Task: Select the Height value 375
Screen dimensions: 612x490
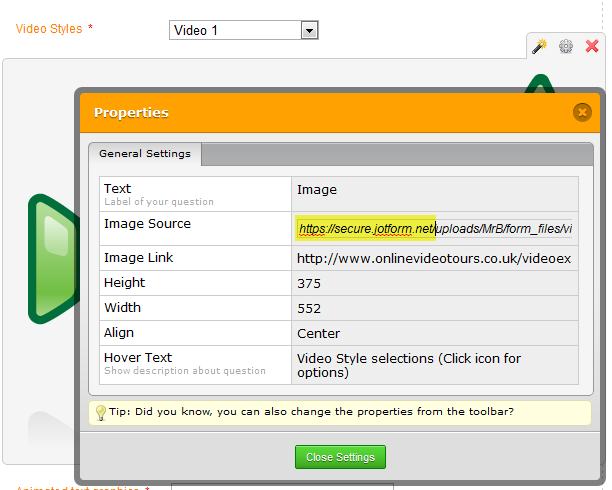Action: pyautogui.click(x=309, y=283)
